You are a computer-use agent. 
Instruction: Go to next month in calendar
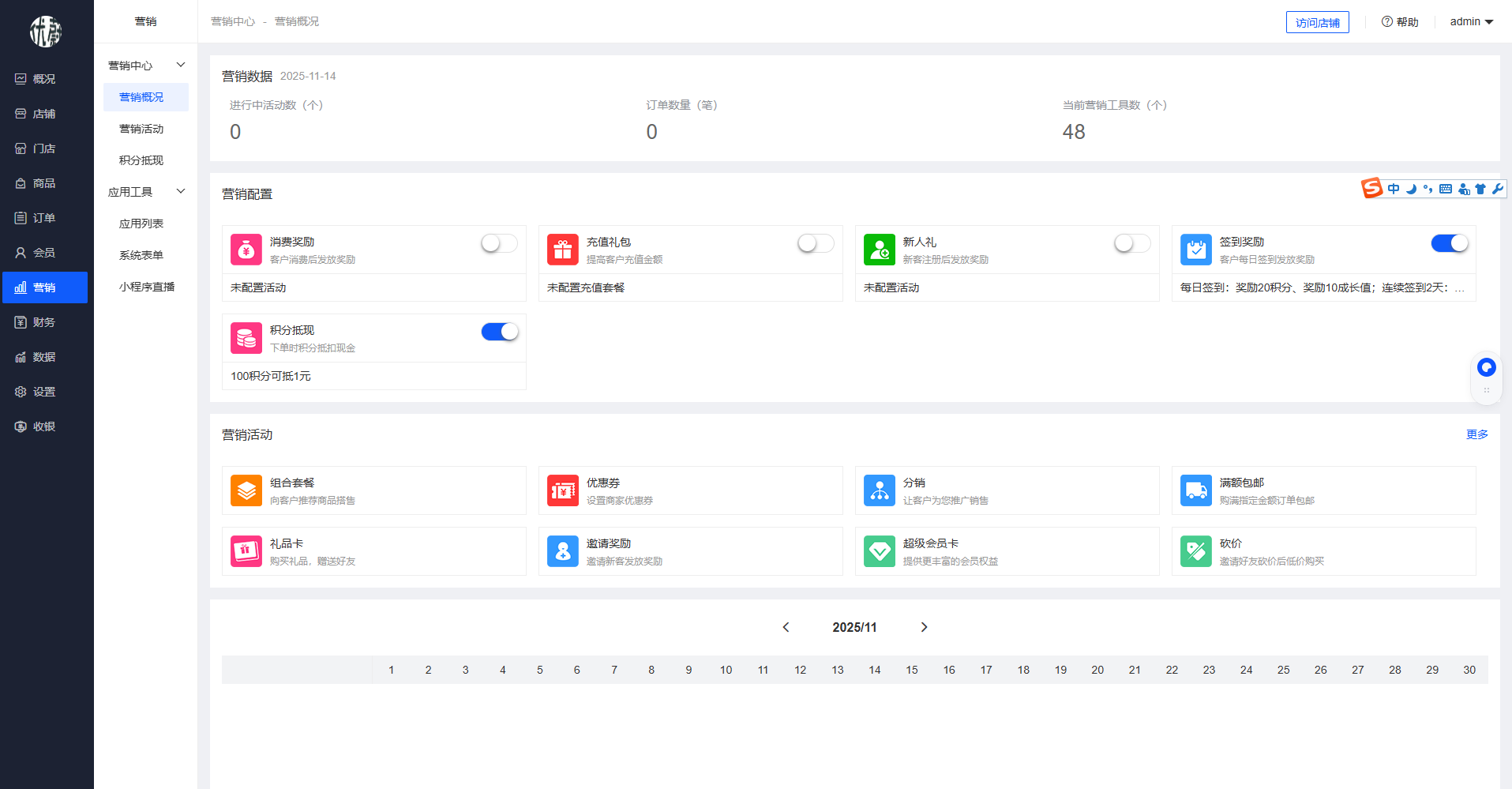click(924, 627)
